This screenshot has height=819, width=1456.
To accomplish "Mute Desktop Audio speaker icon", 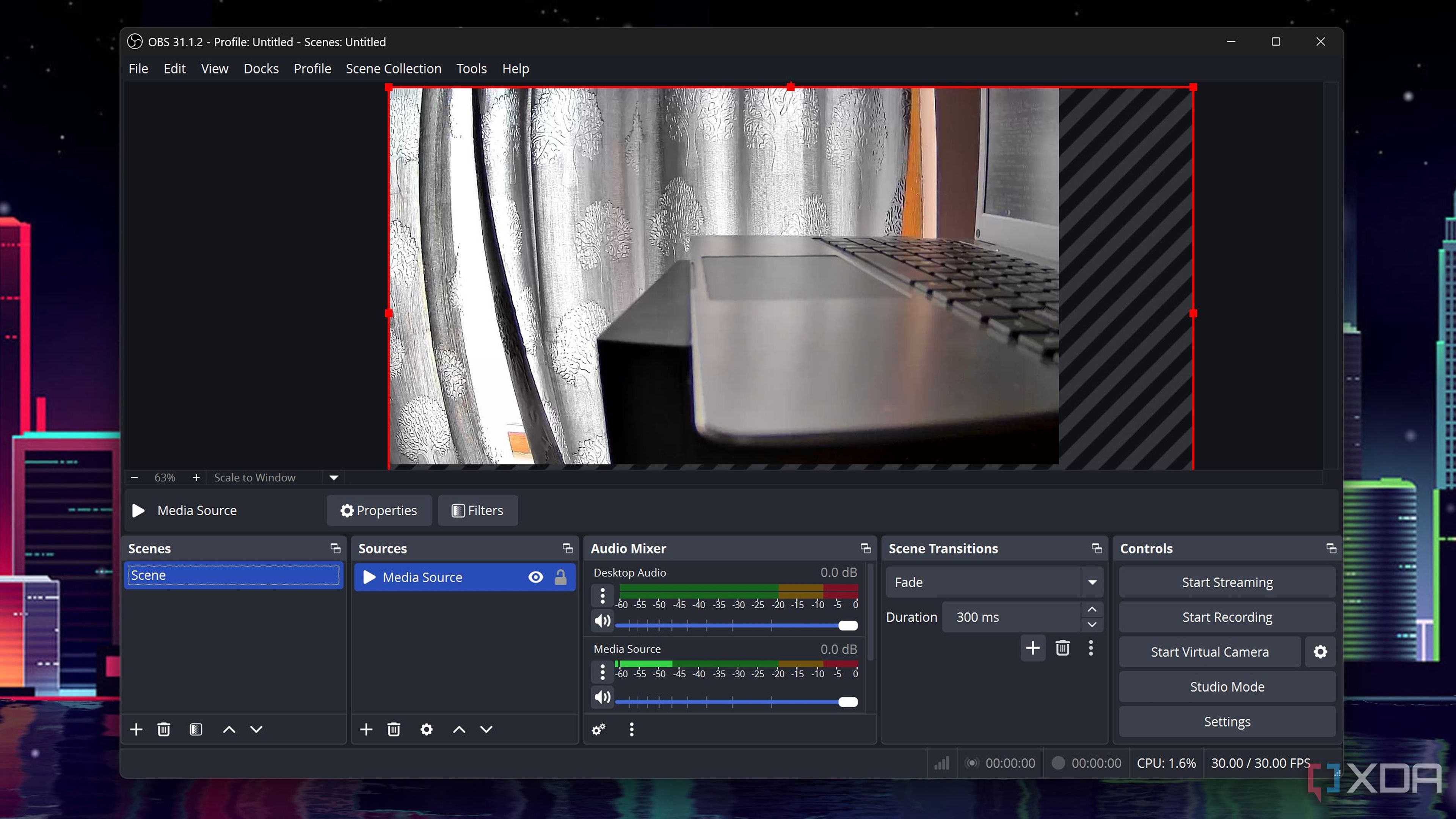I will click(x=602, y=621).
